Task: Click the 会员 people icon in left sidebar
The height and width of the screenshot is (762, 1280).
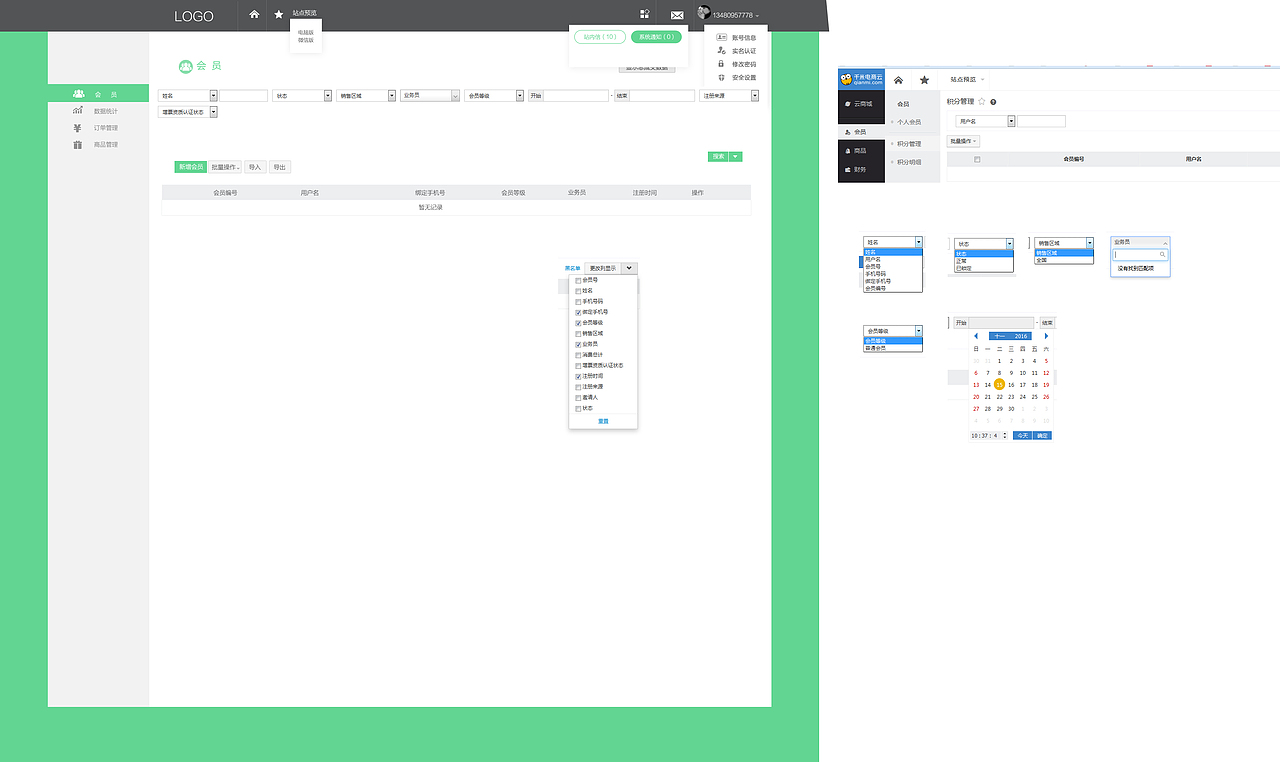Action: pyautogui.click(x=78, y=94)
